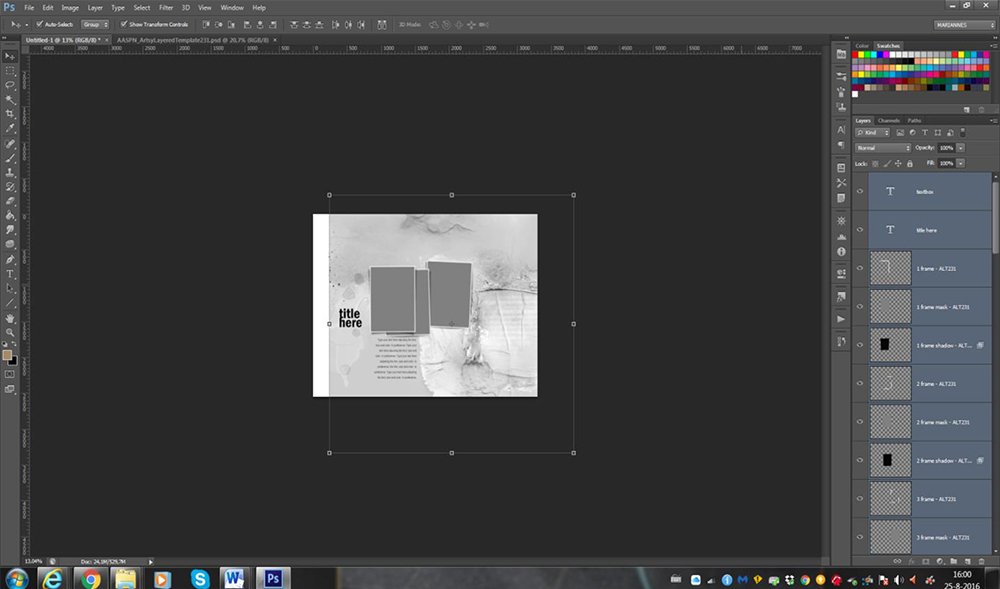Select the Clone Stamp tool
This screenshot has height=589, width=1000.
[10, 172]
